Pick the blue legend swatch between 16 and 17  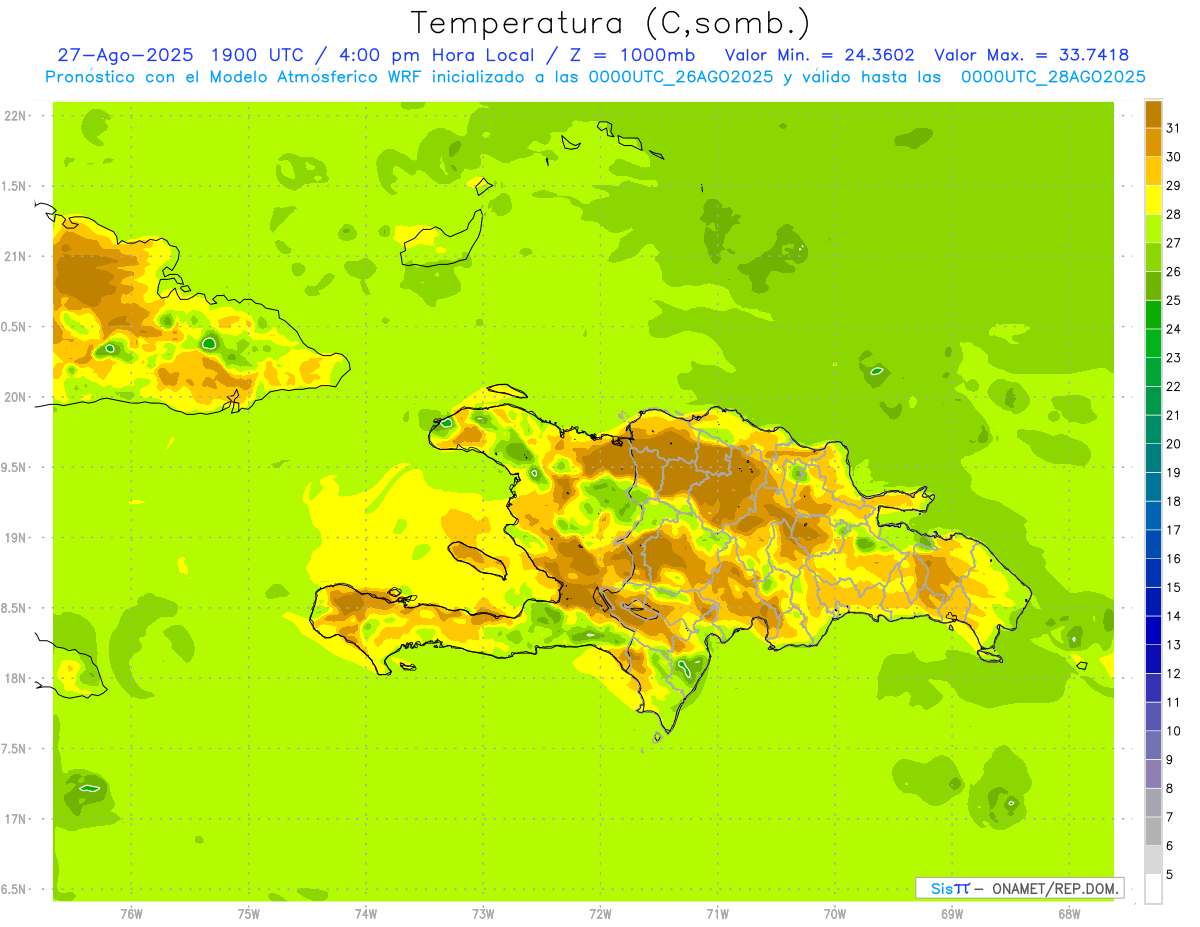click(x=1153, y=544)
